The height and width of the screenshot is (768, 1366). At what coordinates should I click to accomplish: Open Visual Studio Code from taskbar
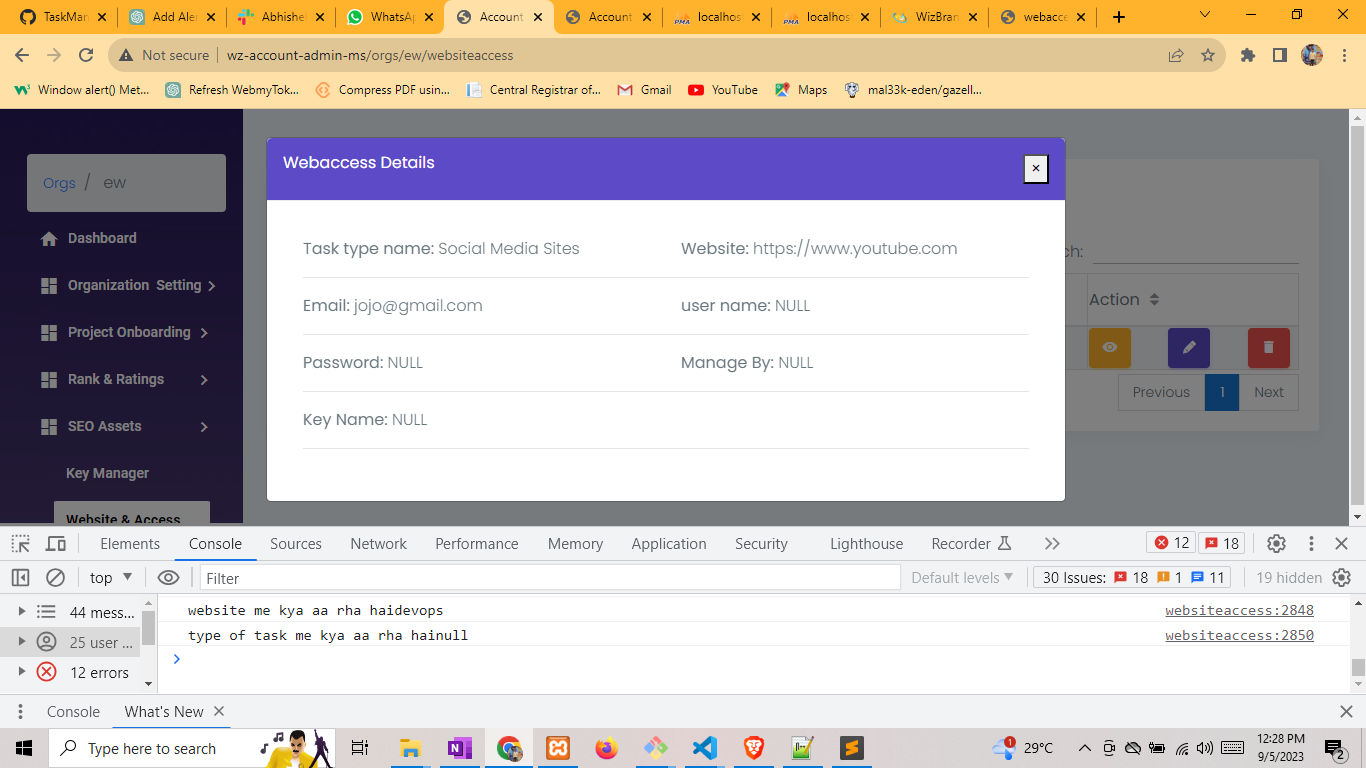click(705, 748)
